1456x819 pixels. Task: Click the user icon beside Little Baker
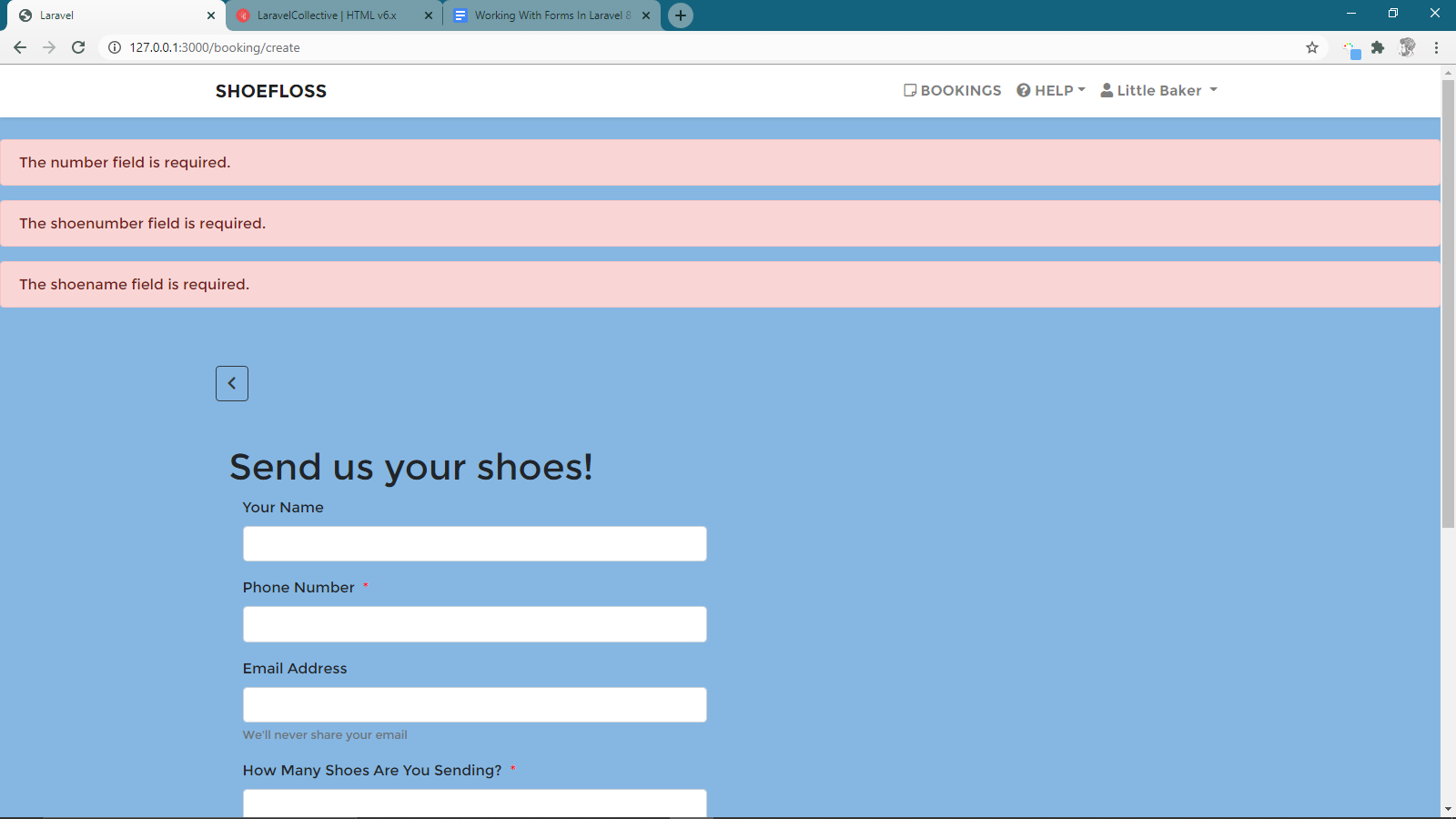point(1106,90)
